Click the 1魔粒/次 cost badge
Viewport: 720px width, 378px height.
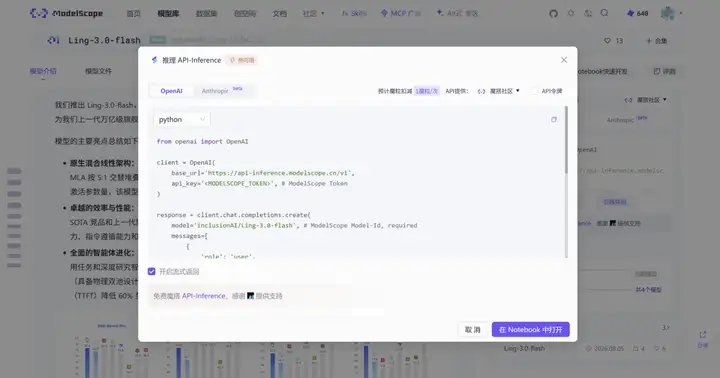pos(427,91)
